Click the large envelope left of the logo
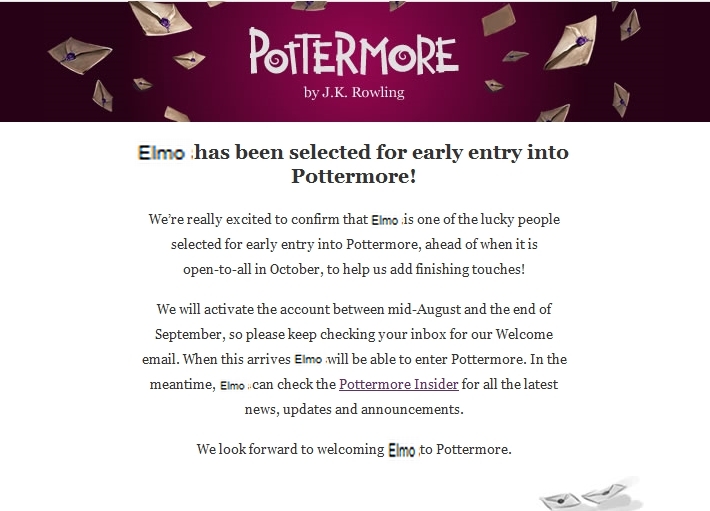Viewport: 710px width, 511px height. (80, 55)
